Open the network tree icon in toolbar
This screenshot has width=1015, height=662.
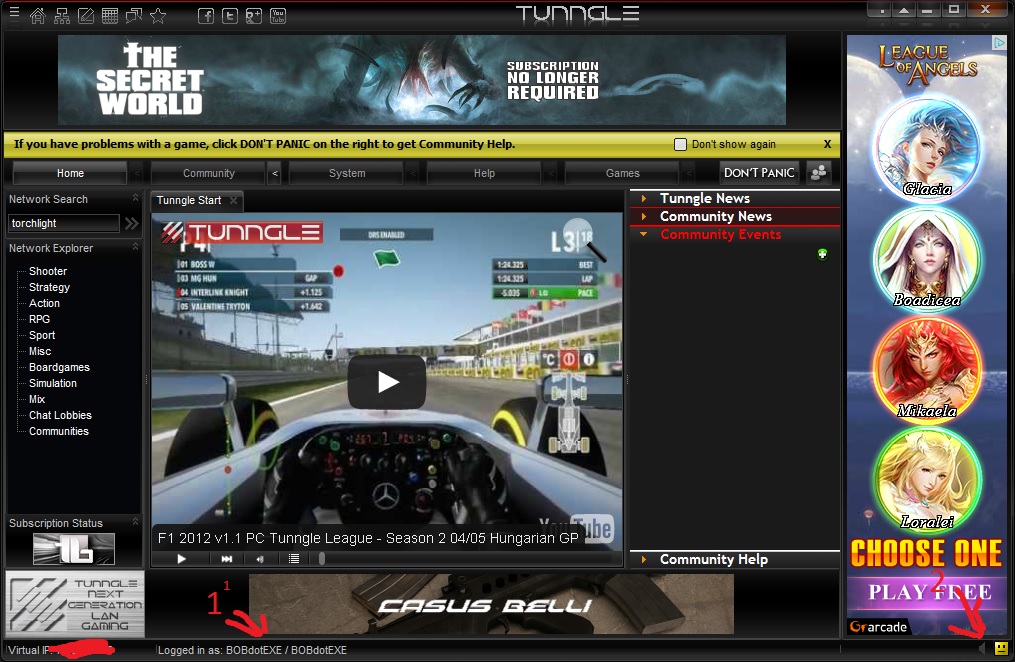62,16
